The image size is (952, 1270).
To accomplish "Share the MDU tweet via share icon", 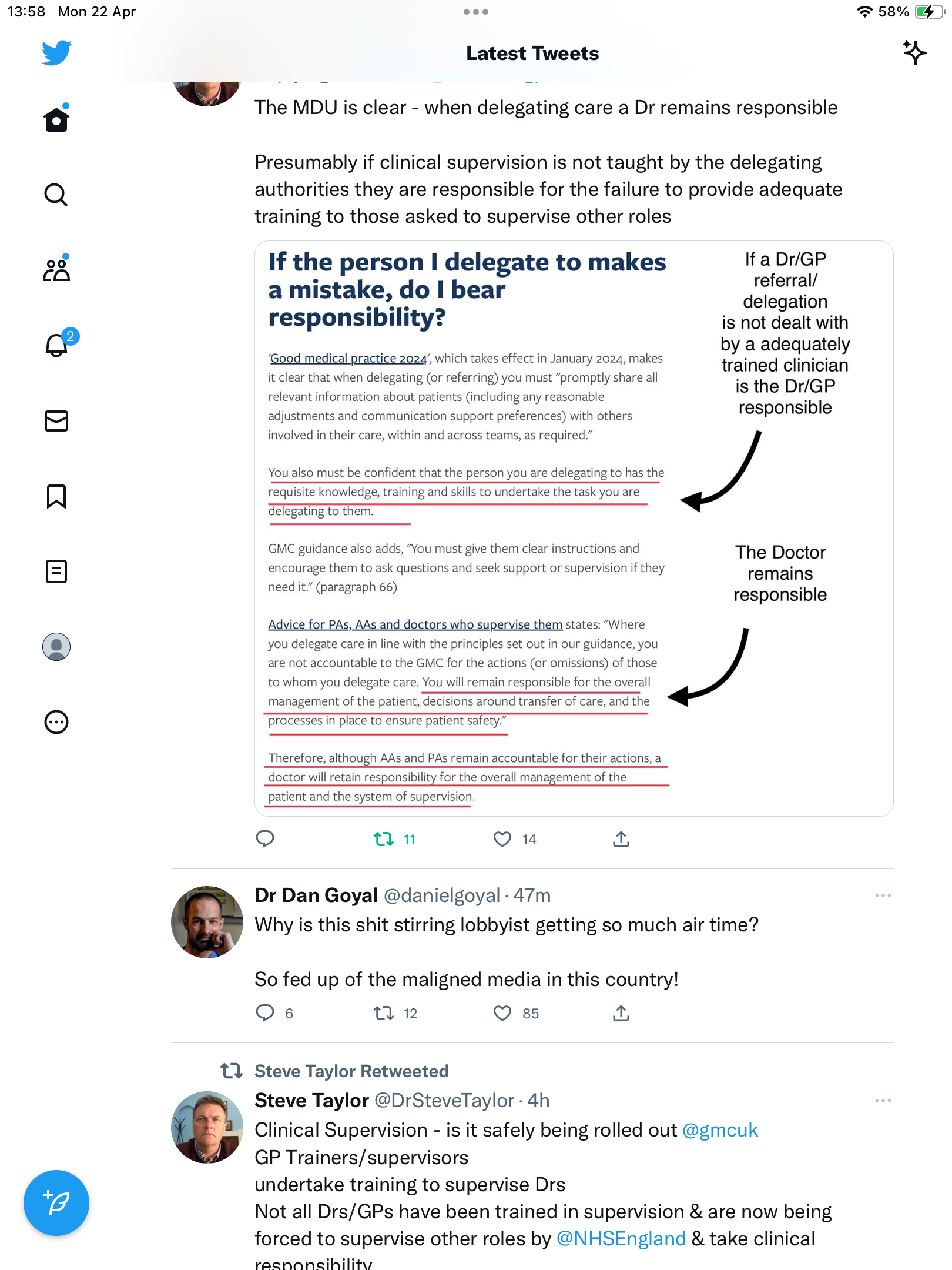I will tap(621, 840).
